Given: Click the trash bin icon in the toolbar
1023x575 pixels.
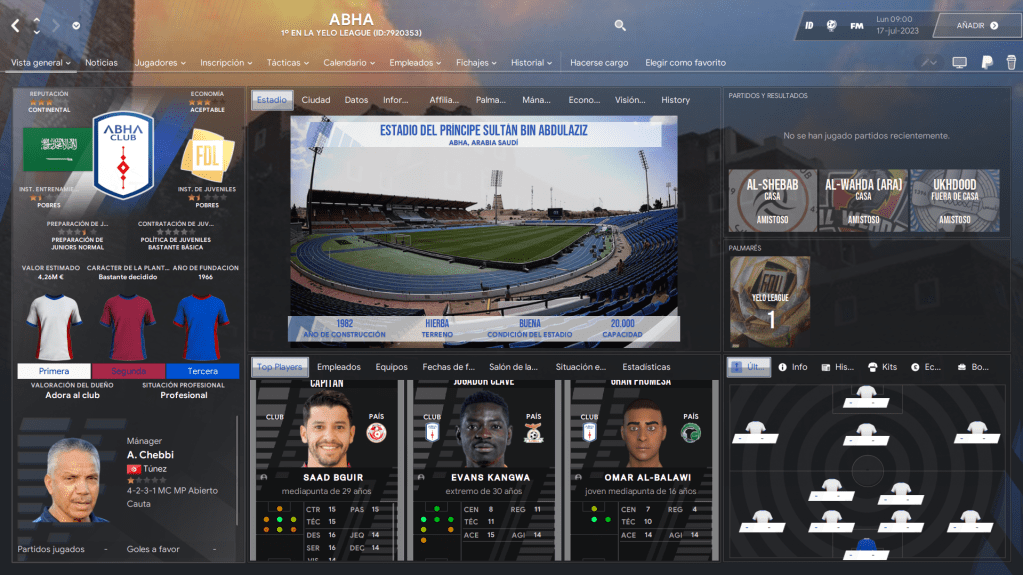Looking at the screenshot, I should pos(1010,62).
